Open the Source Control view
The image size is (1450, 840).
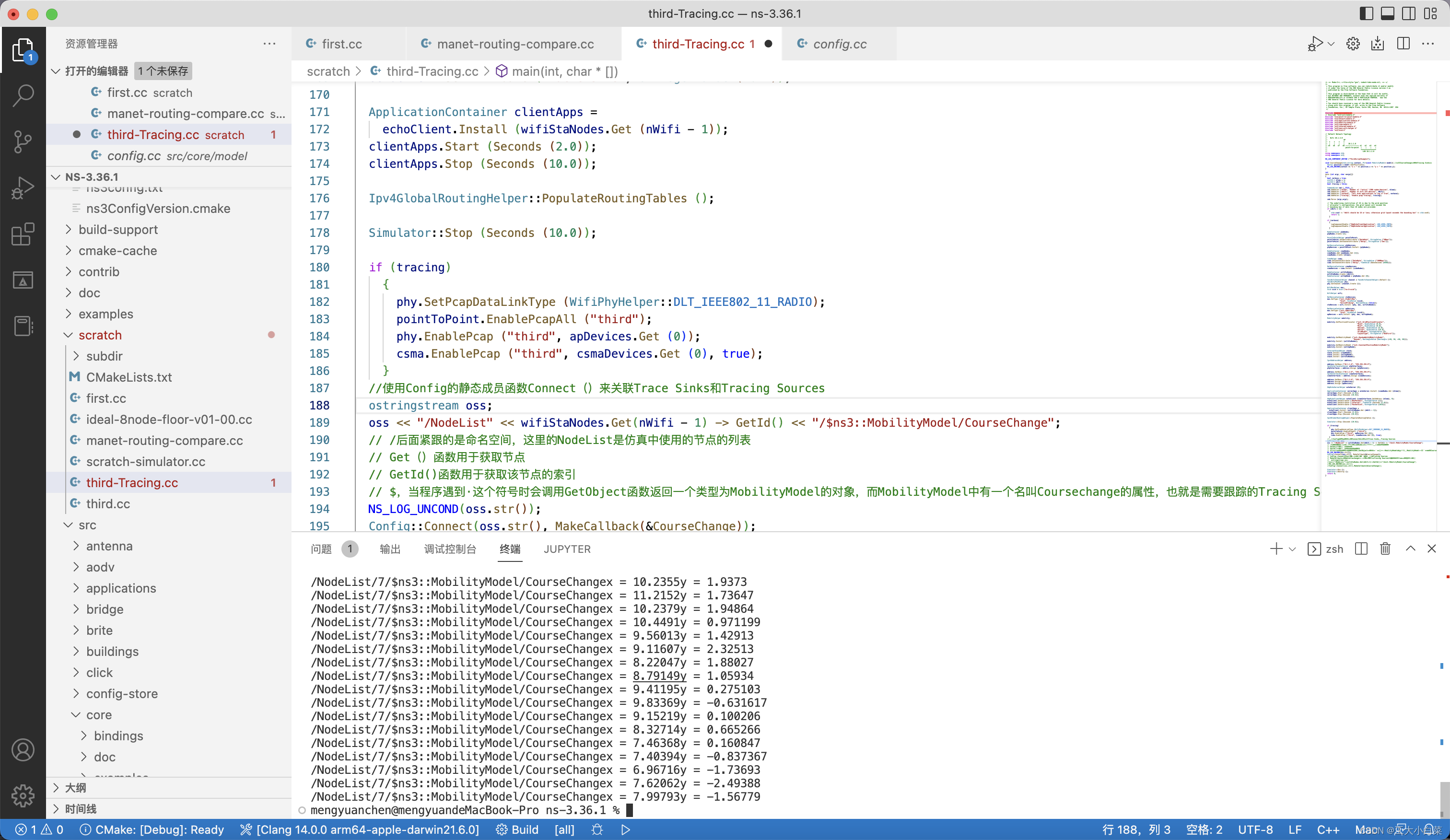coord(23,141)
